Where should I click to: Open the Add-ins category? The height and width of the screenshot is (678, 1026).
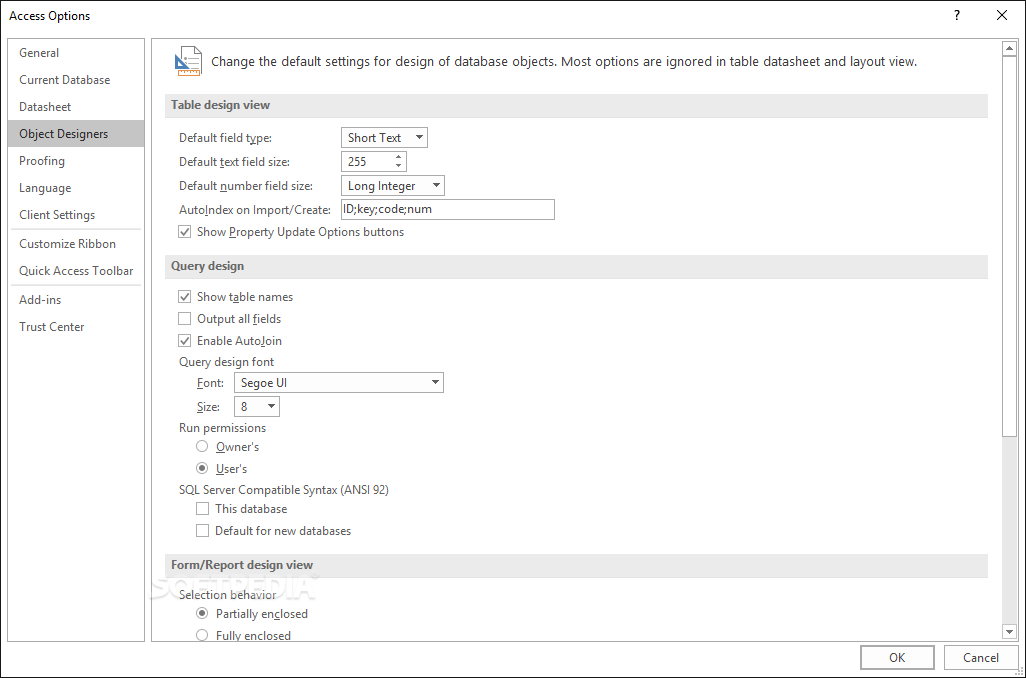(76, 300)
